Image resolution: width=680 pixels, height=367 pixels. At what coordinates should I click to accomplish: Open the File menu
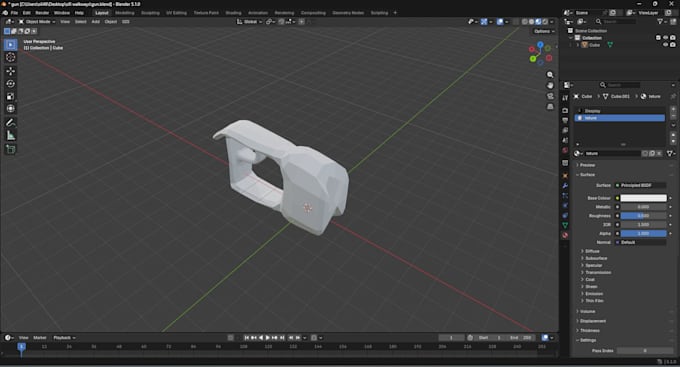[14, 13]
